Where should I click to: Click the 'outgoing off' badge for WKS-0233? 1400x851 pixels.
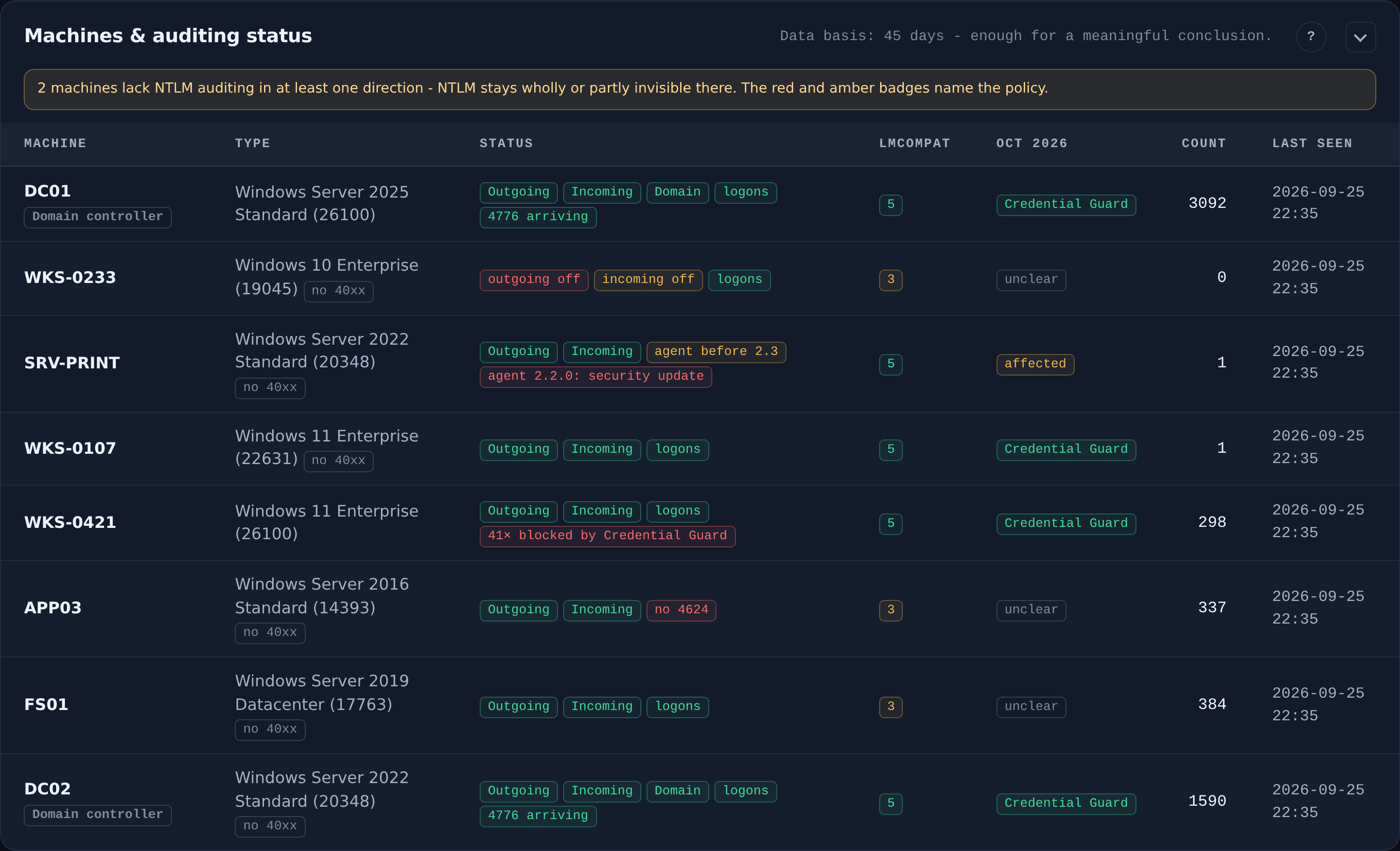(x=534, y=279)
